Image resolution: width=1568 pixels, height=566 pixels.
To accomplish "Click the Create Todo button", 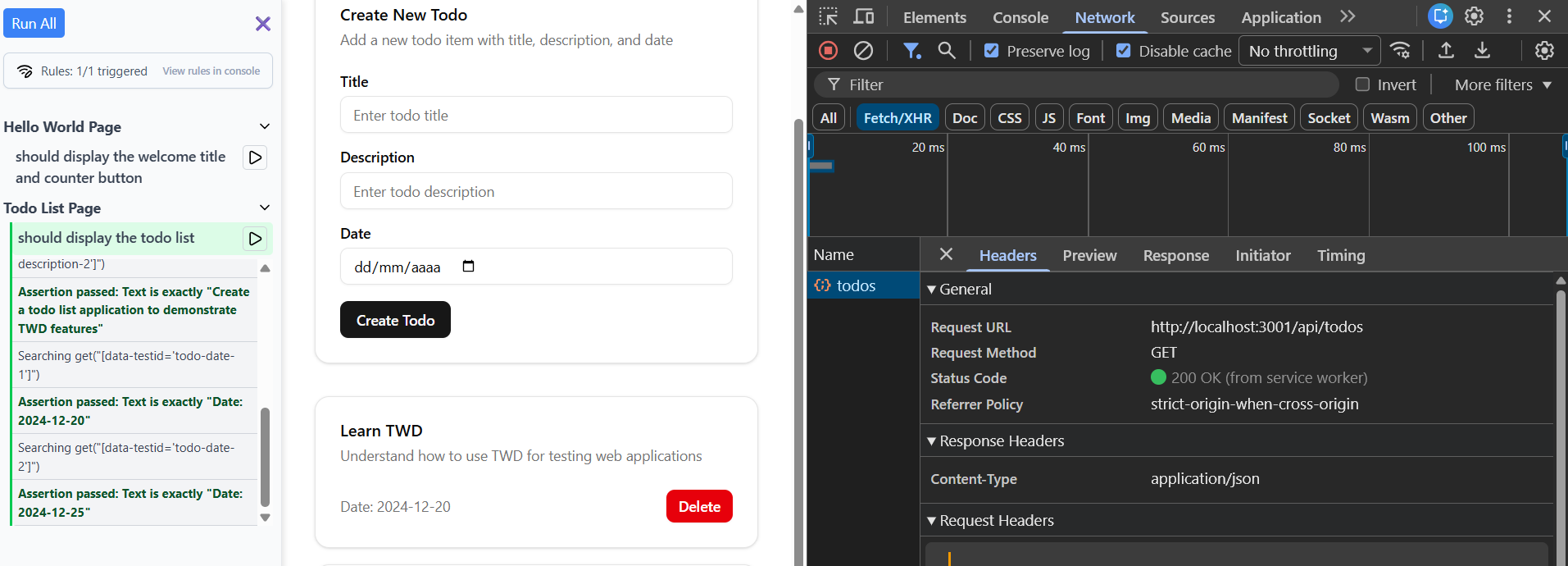I will point(395,320).
